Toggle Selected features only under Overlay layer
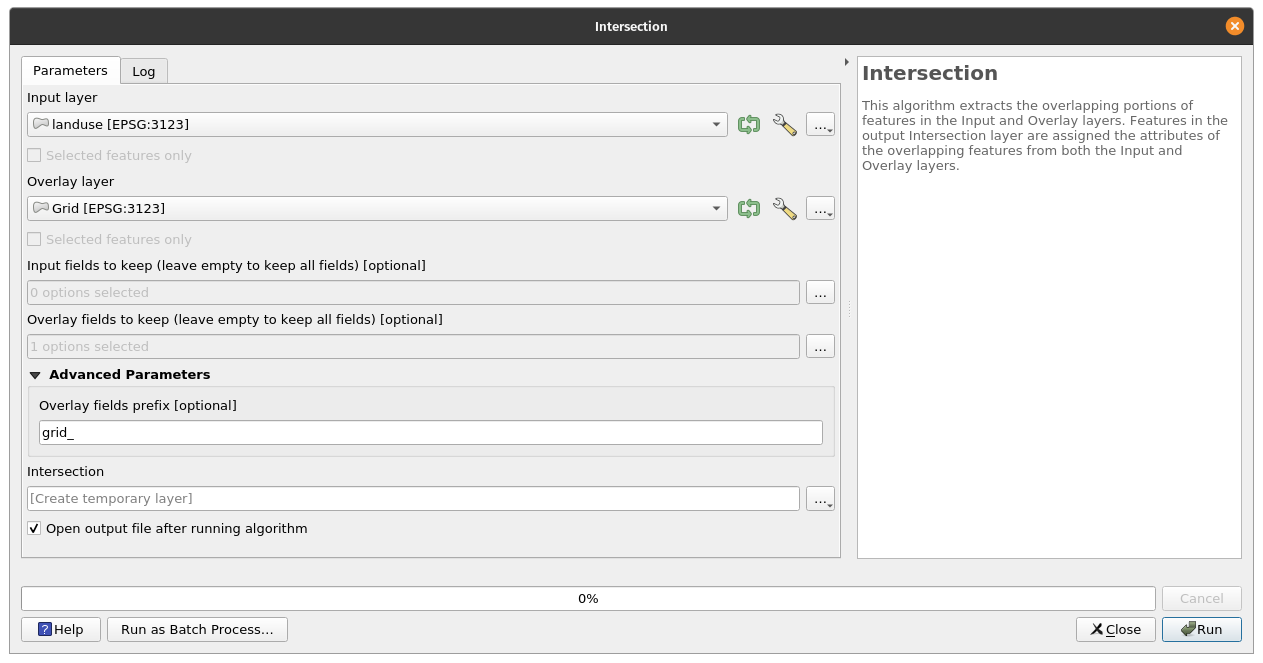This screenshot has height=663, width=1263. tap(33, 239)
